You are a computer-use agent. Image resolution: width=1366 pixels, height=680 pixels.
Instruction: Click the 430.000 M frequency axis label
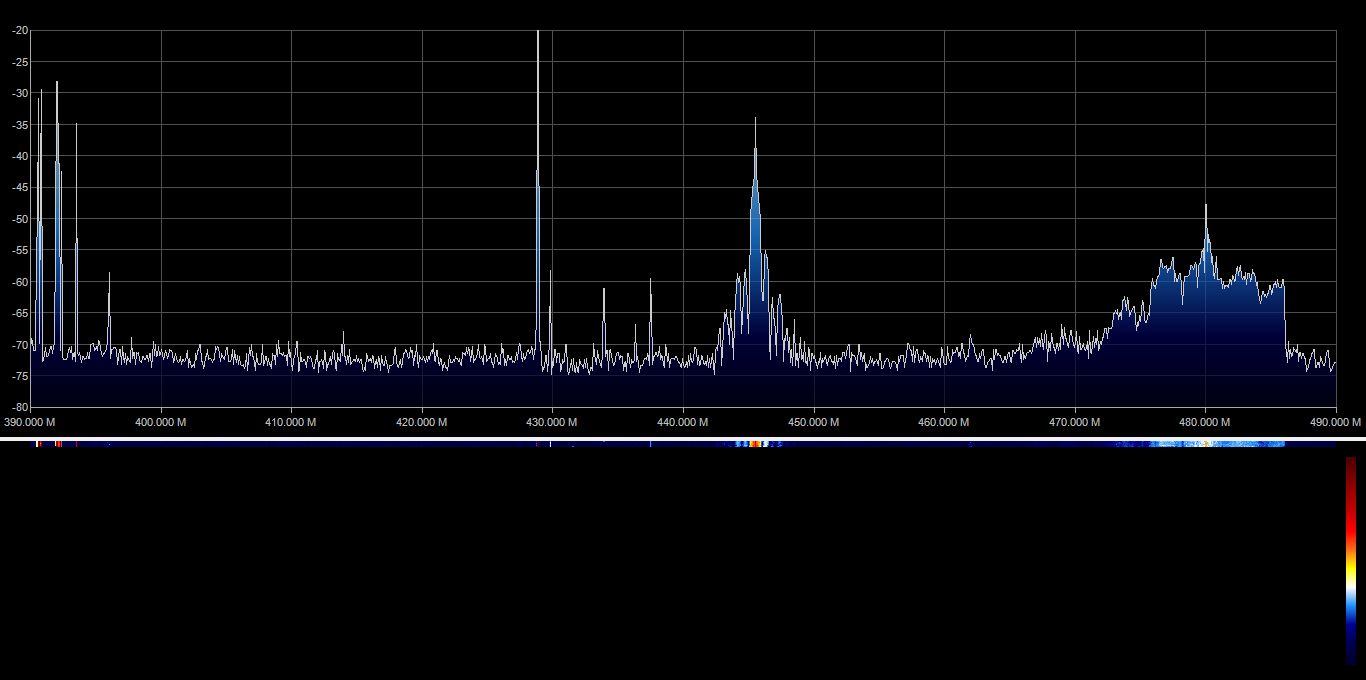click(x=552, y=422)
